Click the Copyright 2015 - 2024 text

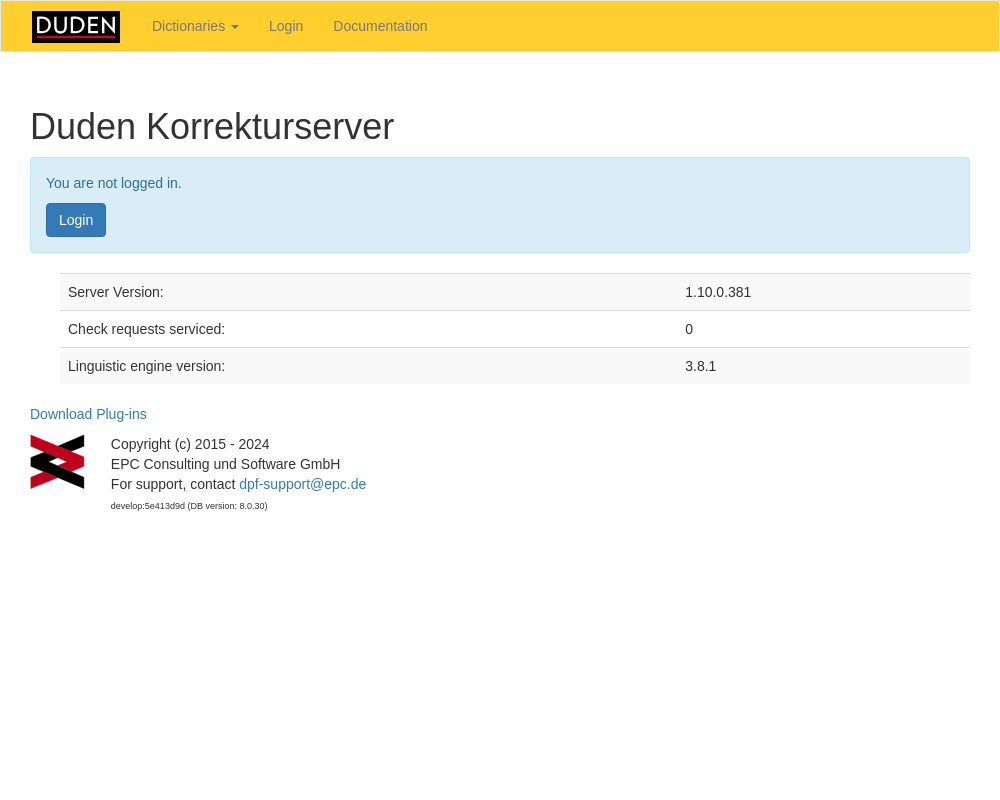(190, 444)
